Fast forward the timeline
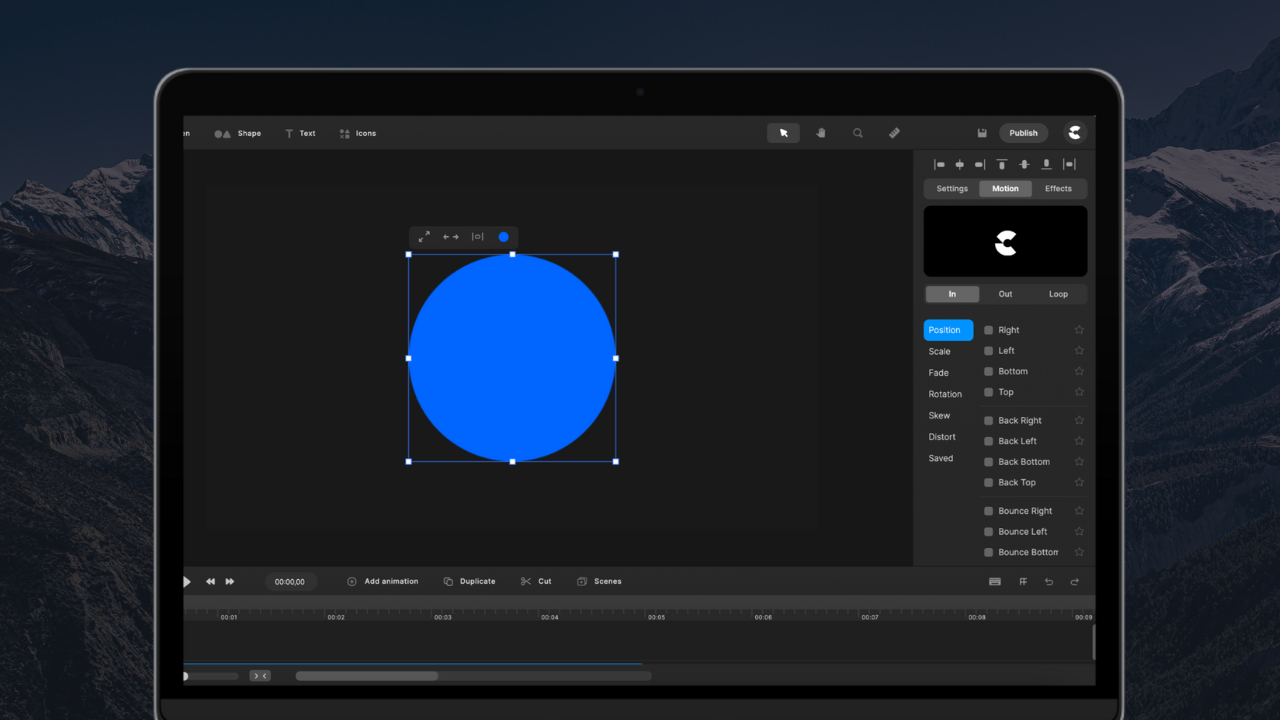The height and width of the screenshot is (720, 1280). tap(230, 582)
